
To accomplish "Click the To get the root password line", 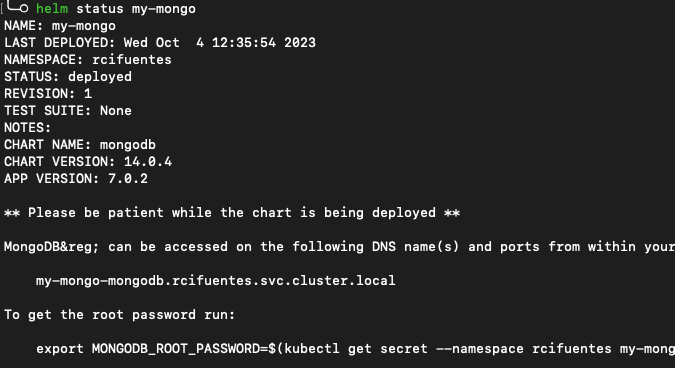I will pyautogui.click(x=120, y=315).
